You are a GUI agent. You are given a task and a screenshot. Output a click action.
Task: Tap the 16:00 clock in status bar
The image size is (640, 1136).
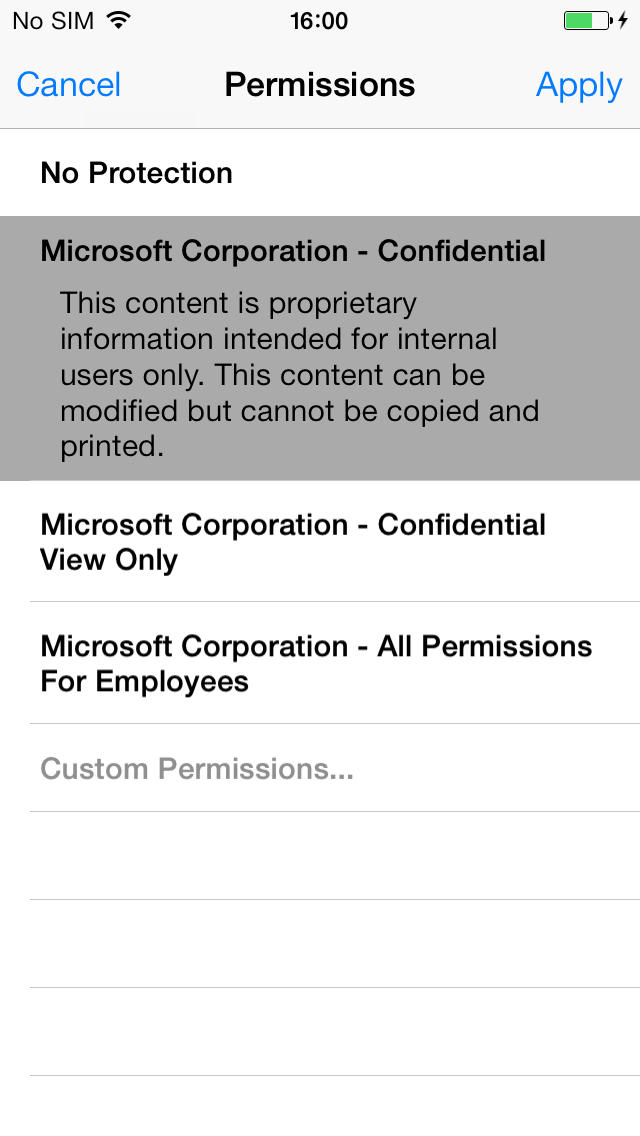[x=319, y=21]
